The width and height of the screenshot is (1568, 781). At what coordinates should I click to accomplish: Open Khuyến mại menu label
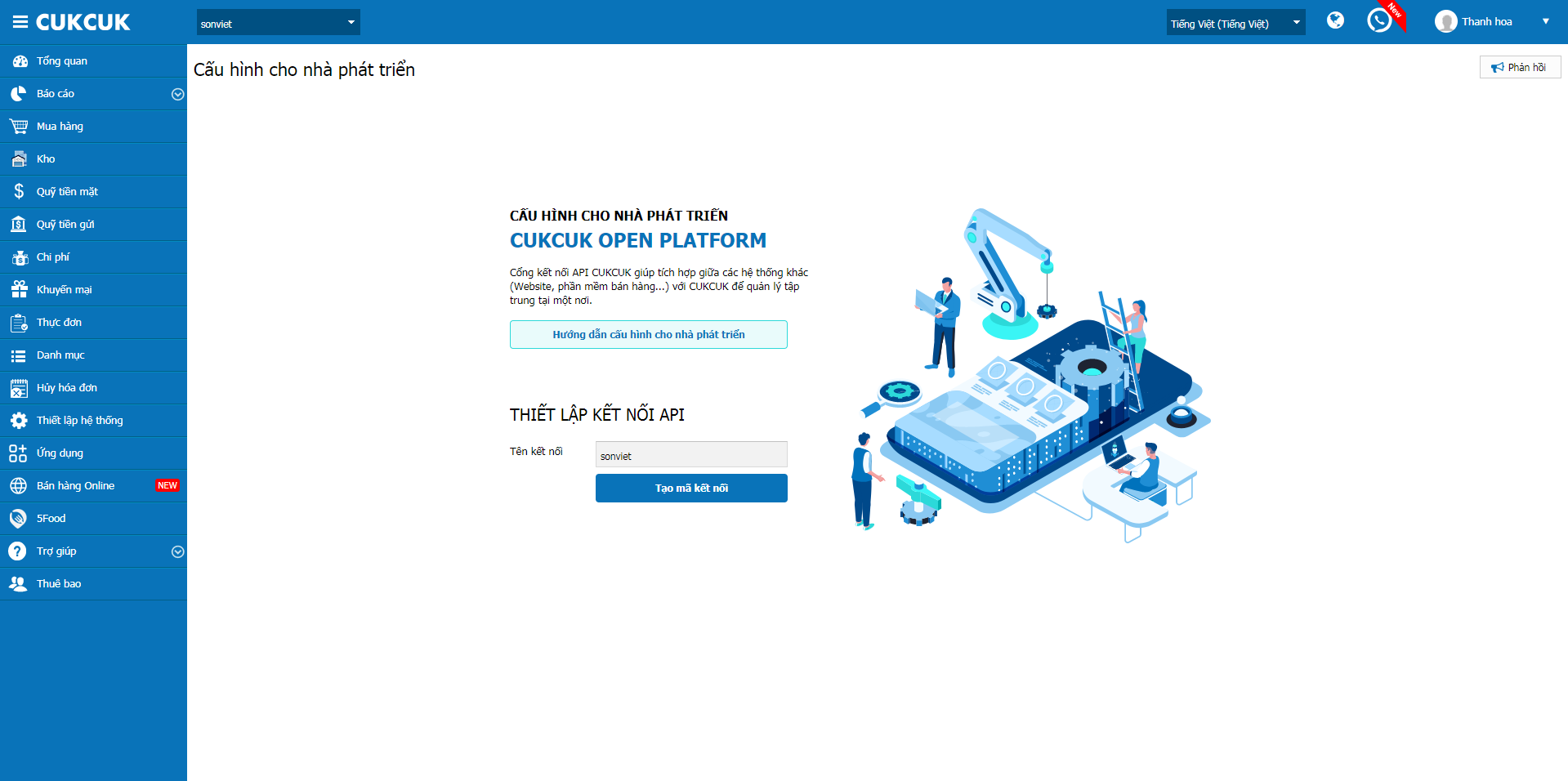[65, 290]
